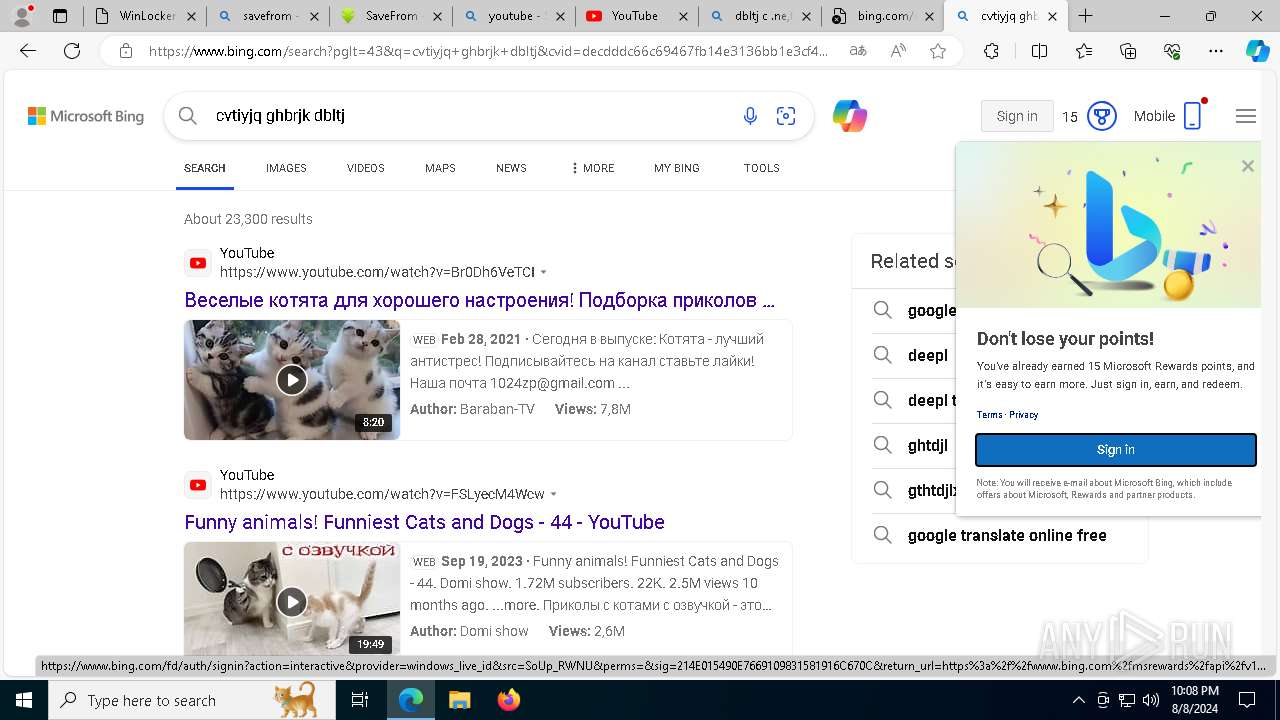Expand the MORE search categories

[593, 168]
